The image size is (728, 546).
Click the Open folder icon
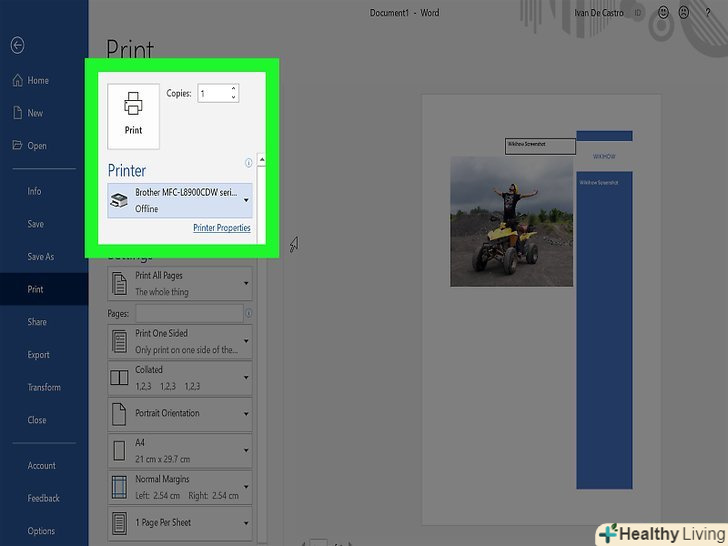pos(17,145)
